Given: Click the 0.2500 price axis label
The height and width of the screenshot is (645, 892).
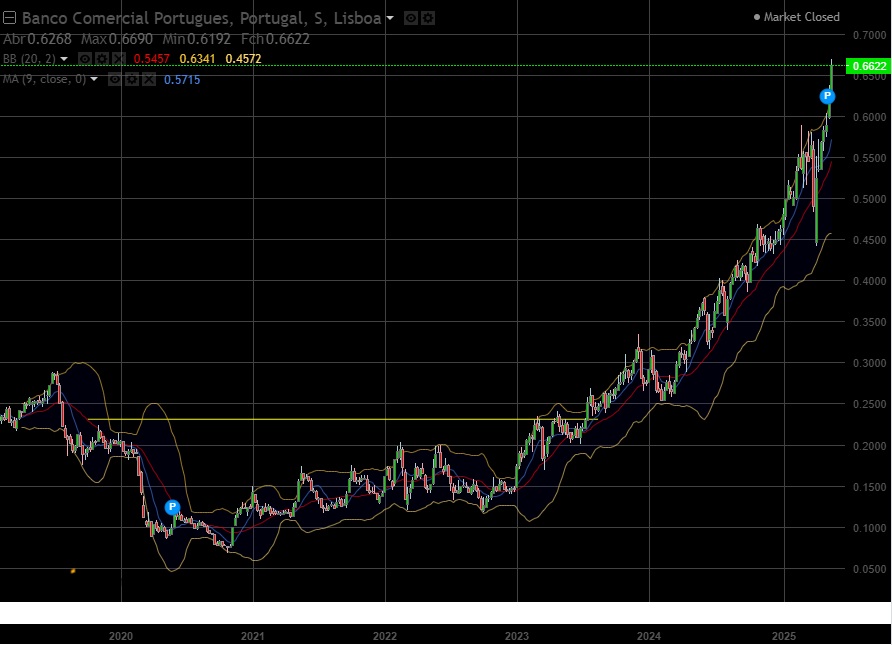Looking at the screenshot, I should (870, 404).
